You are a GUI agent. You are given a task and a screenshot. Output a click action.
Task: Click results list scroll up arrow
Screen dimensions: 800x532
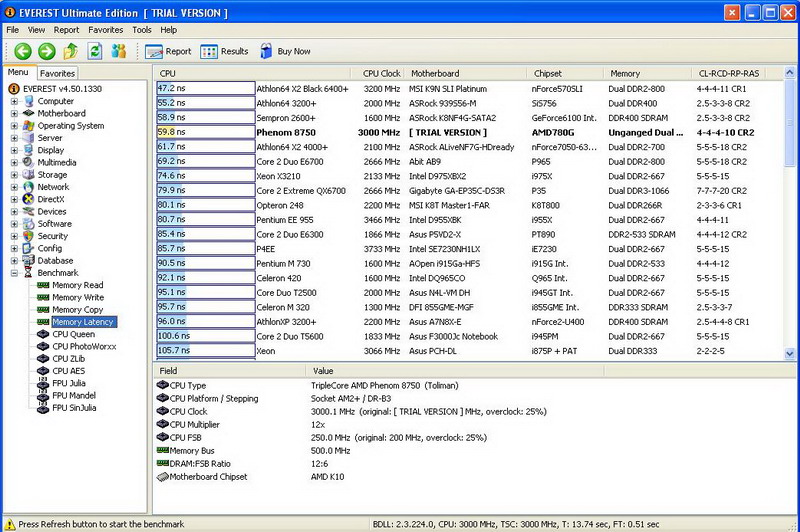(x=789, y=73)
